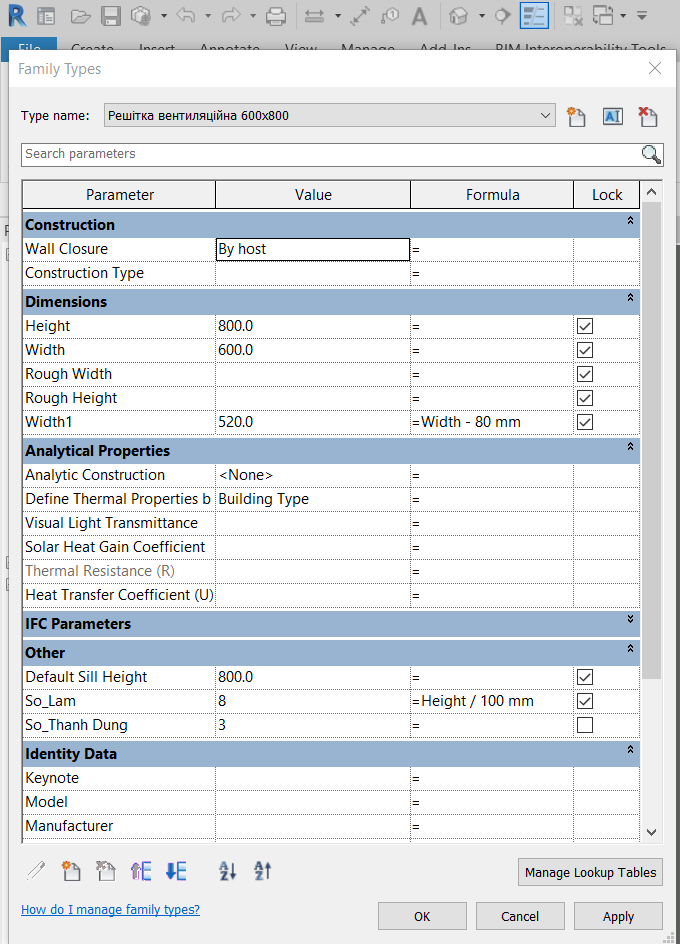Collapse the Dimensions parameter group
This screenshot has width=680, height=944.
(x=630, y=298)
